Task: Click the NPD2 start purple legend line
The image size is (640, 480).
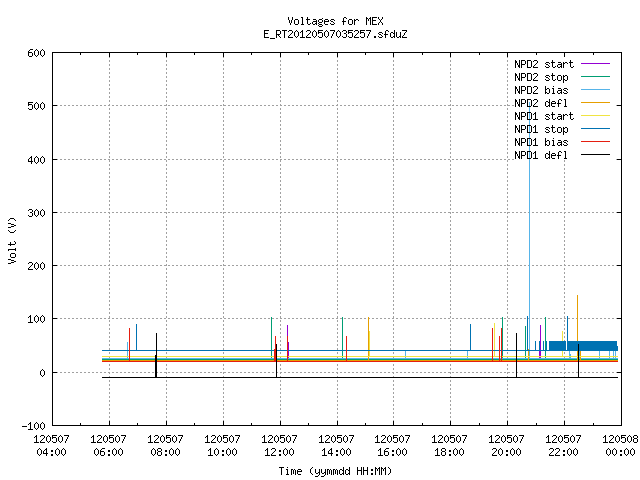Action: (x=595, y=64)
